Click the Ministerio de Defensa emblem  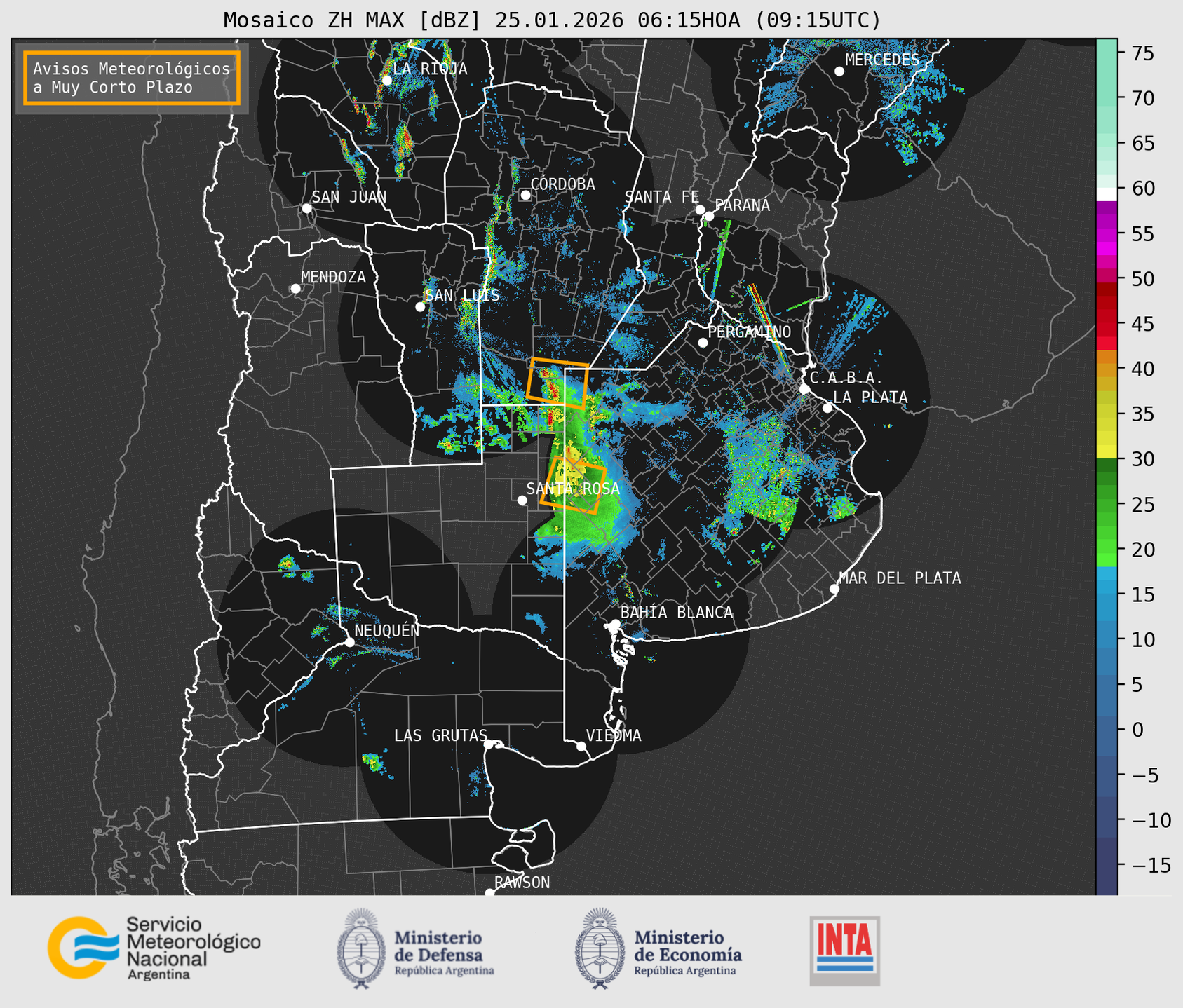tap(360, 948)
